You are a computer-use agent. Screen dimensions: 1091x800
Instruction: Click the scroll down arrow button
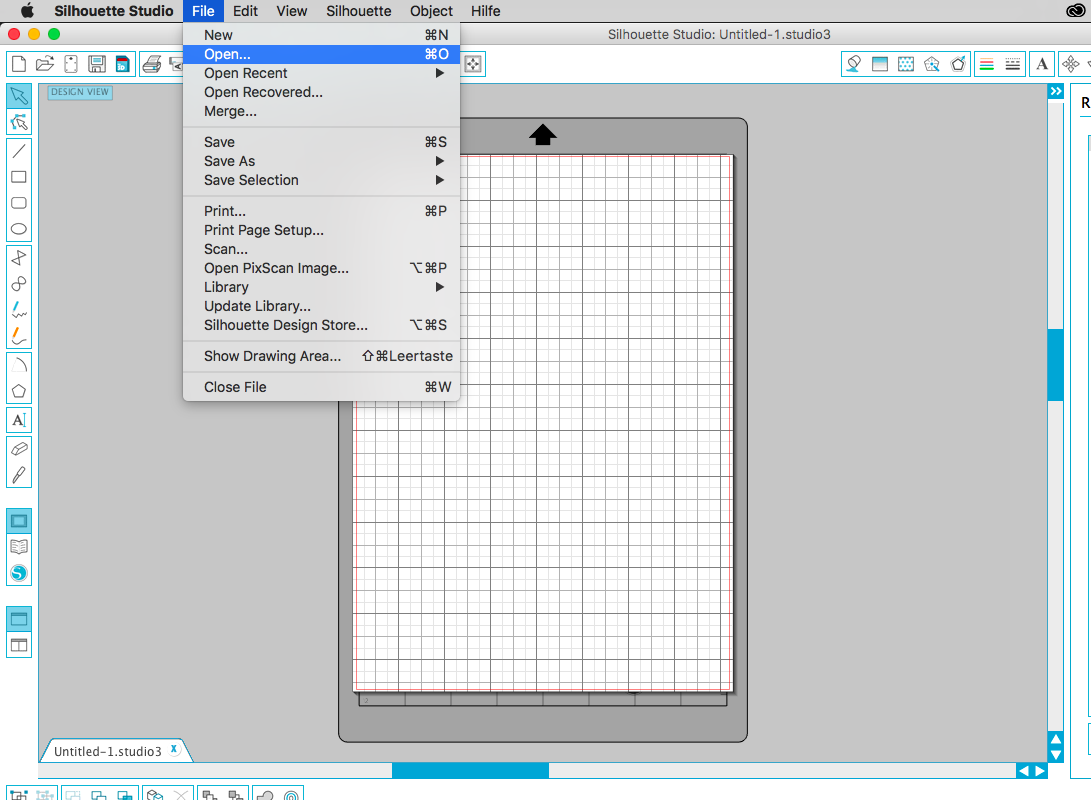pos(1056,755)
